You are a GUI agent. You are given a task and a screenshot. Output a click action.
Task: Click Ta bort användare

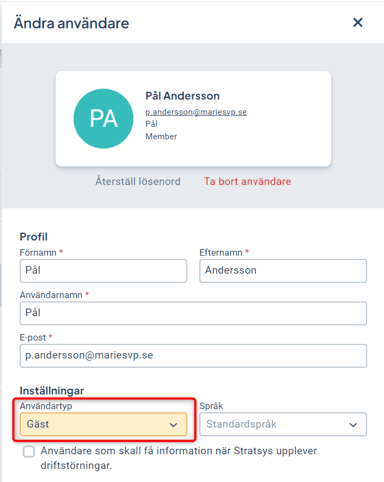click(248, 181)
